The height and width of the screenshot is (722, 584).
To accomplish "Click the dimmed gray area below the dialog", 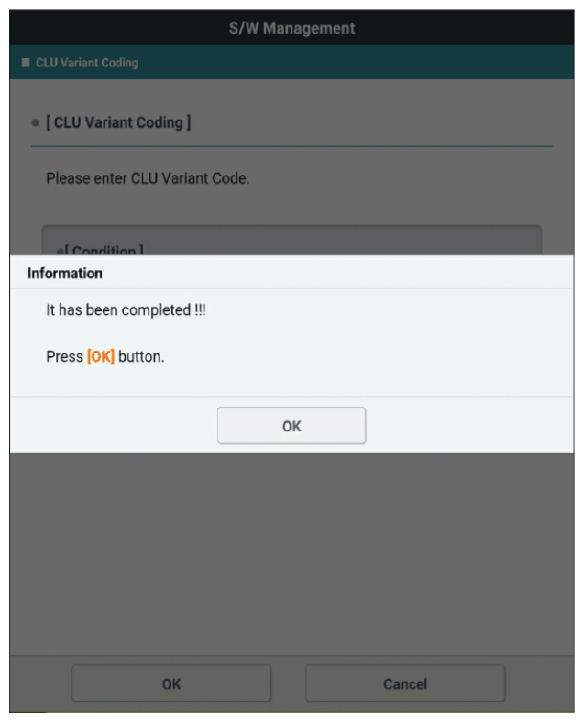I will click(x=292, y=553).
